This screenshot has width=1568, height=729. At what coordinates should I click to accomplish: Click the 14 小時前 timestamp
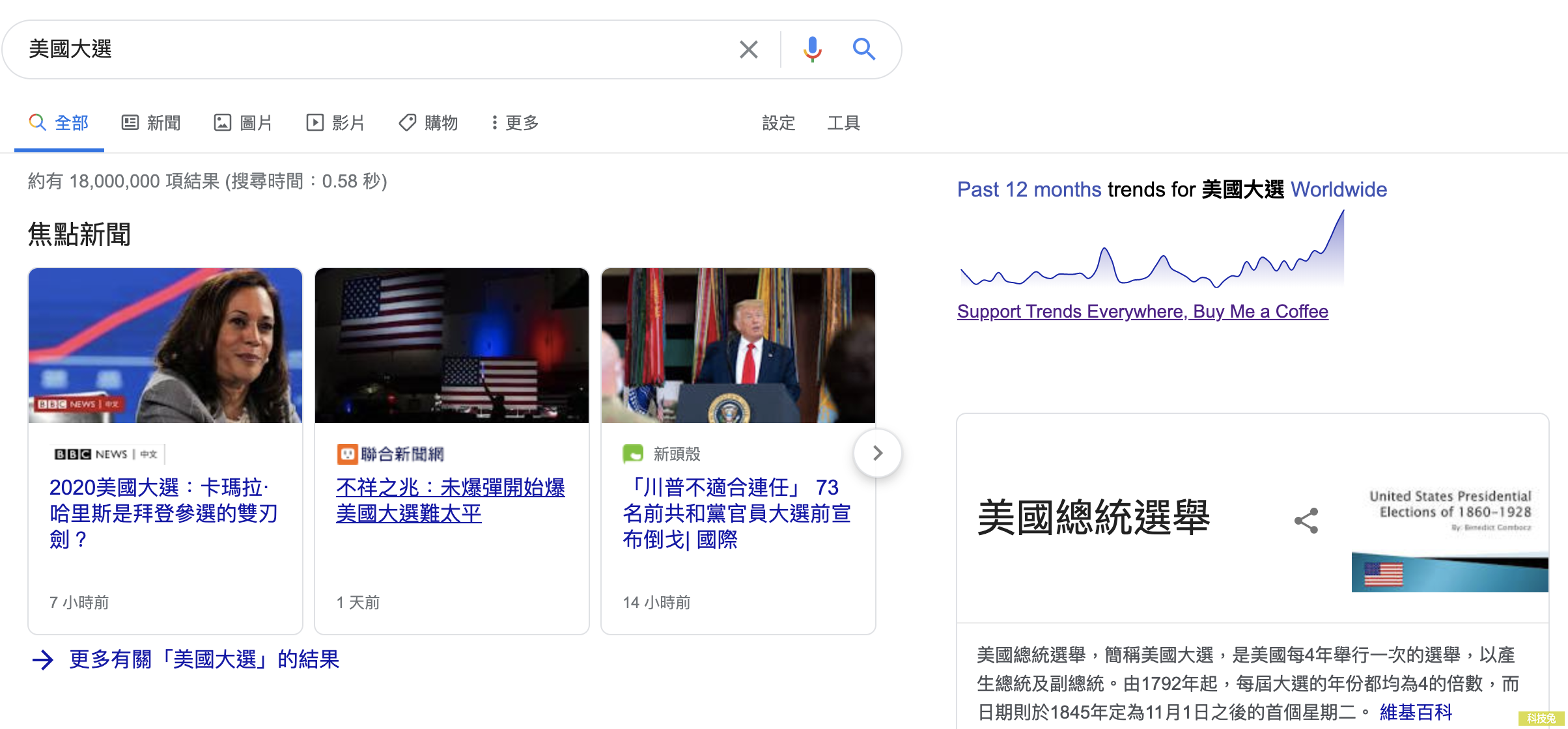point(656,603)
